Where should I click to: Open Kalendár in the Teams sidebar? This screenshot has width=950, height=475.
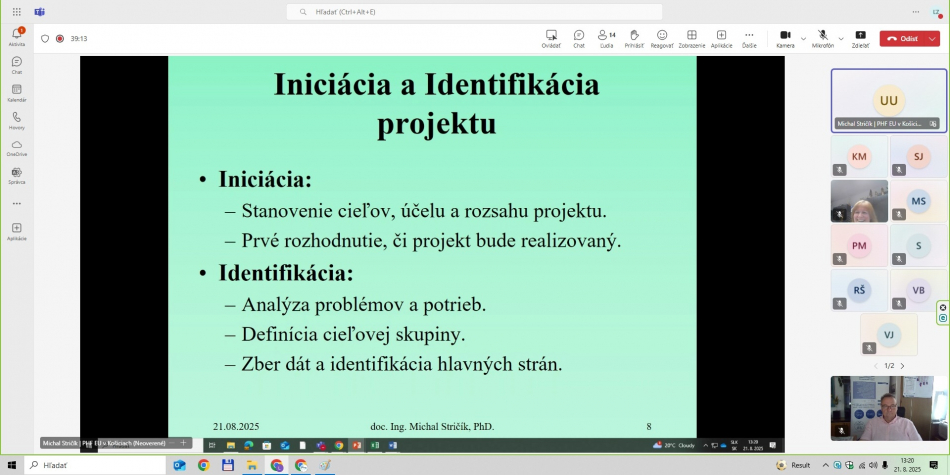click(16, 92)
